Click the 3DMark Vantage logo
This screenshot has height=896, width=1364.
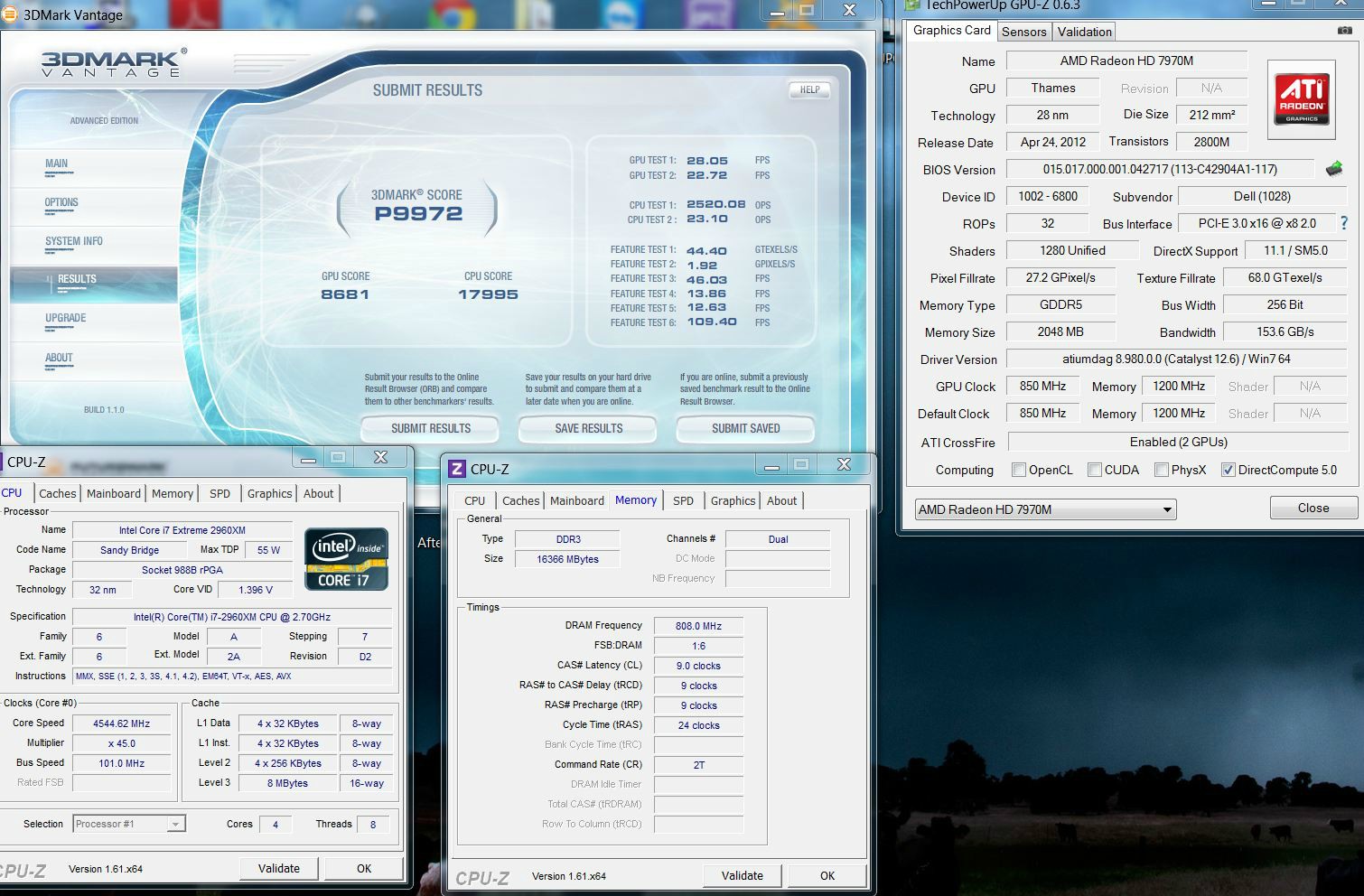point(113,63)
